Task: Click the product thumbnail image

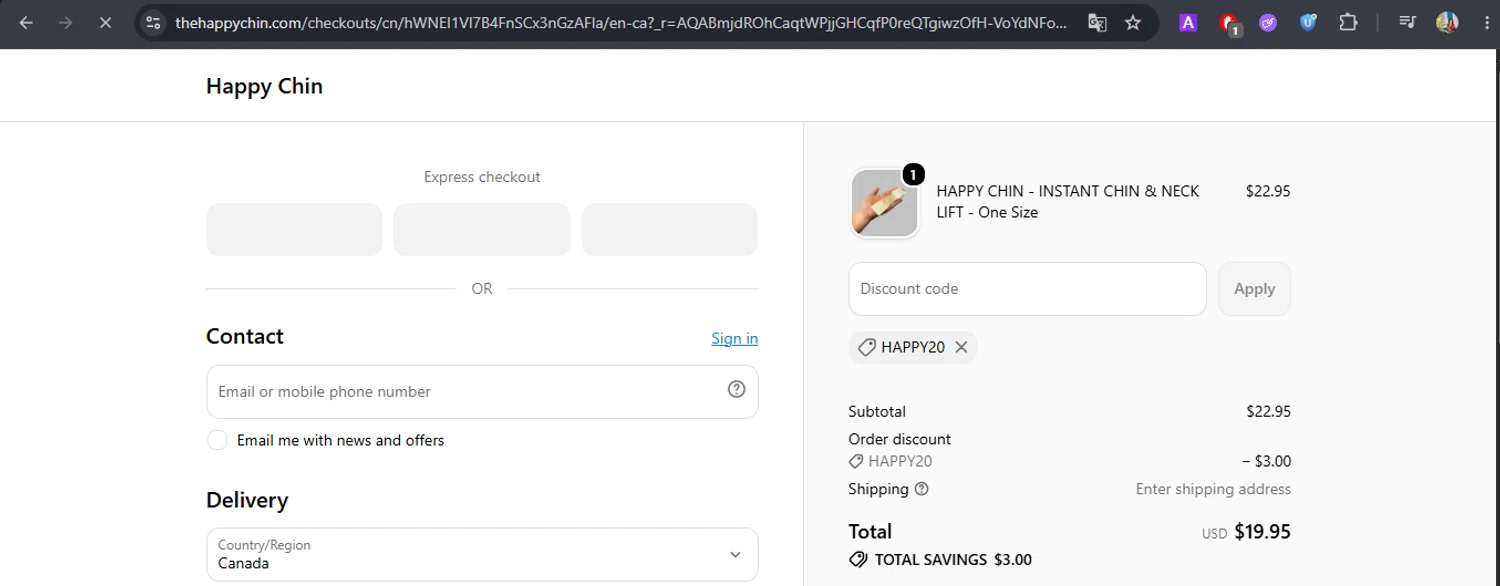Action: [885, 204]
